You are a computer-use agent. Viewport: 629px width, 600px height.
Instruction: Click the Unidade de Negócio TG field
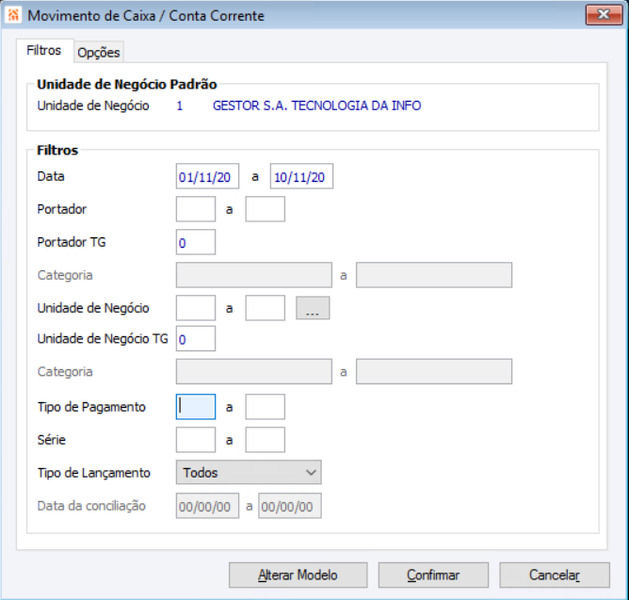[x=196, y=339]
